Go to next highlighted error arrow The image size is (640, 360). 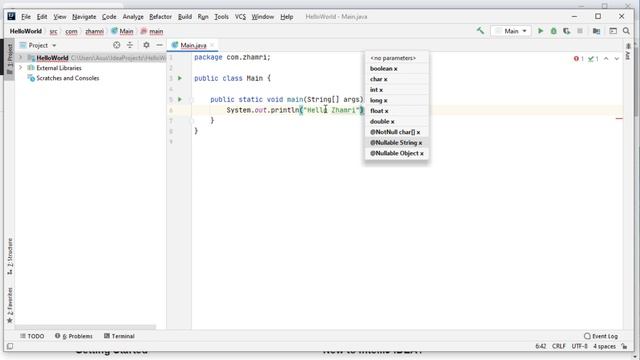[x=616, y=59]
